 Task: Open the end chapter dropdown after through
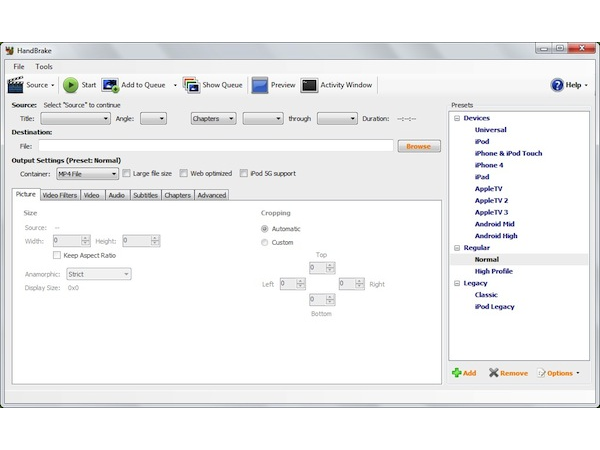[338, 119]
